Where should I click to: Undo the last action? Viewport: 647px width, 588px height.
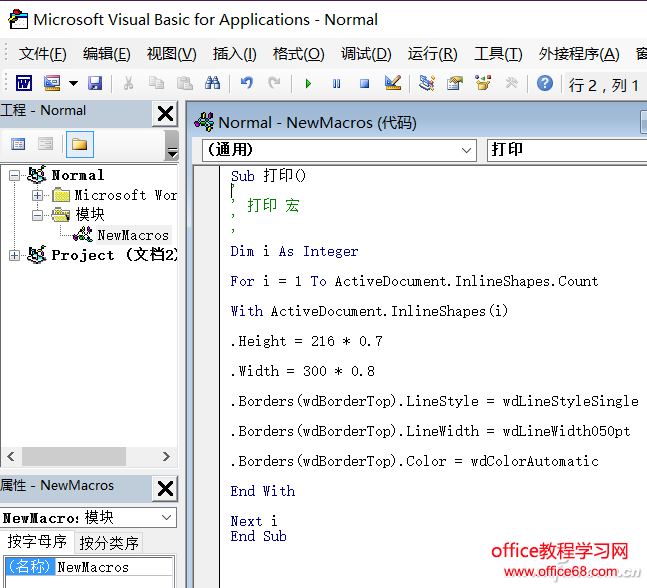[247, 84]
